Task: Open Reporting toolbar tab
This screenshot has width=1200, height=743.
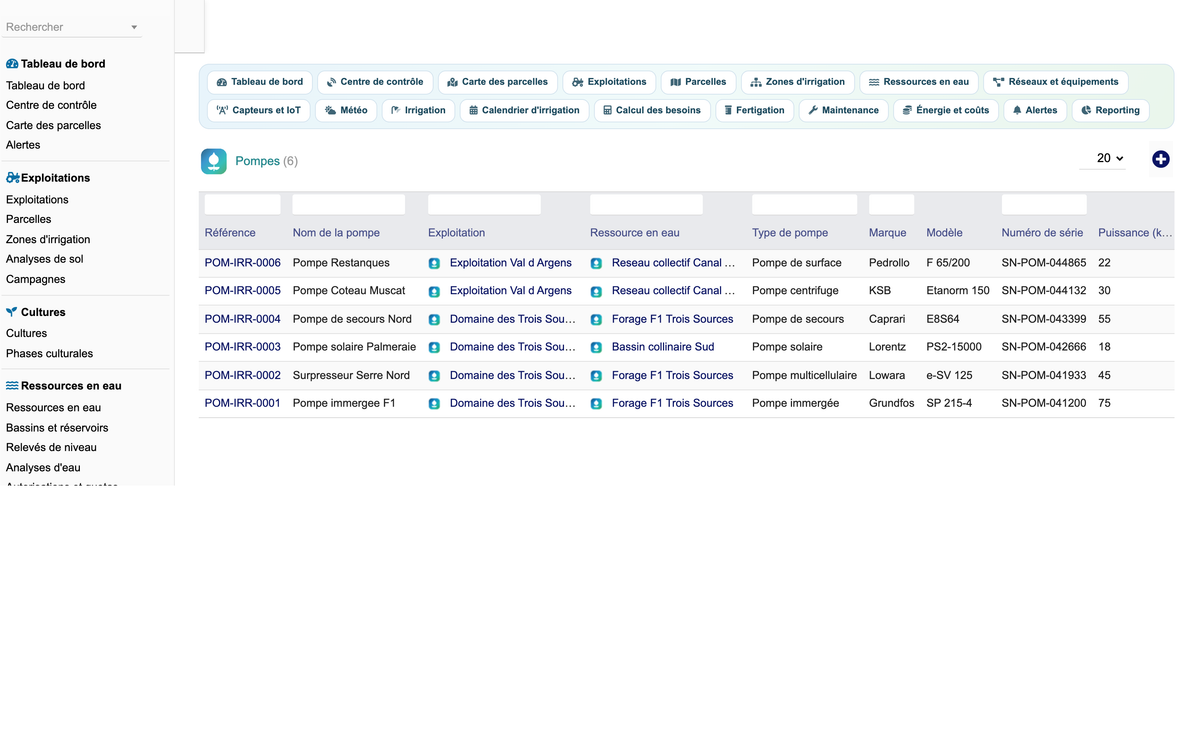Action: [1110, 110]
